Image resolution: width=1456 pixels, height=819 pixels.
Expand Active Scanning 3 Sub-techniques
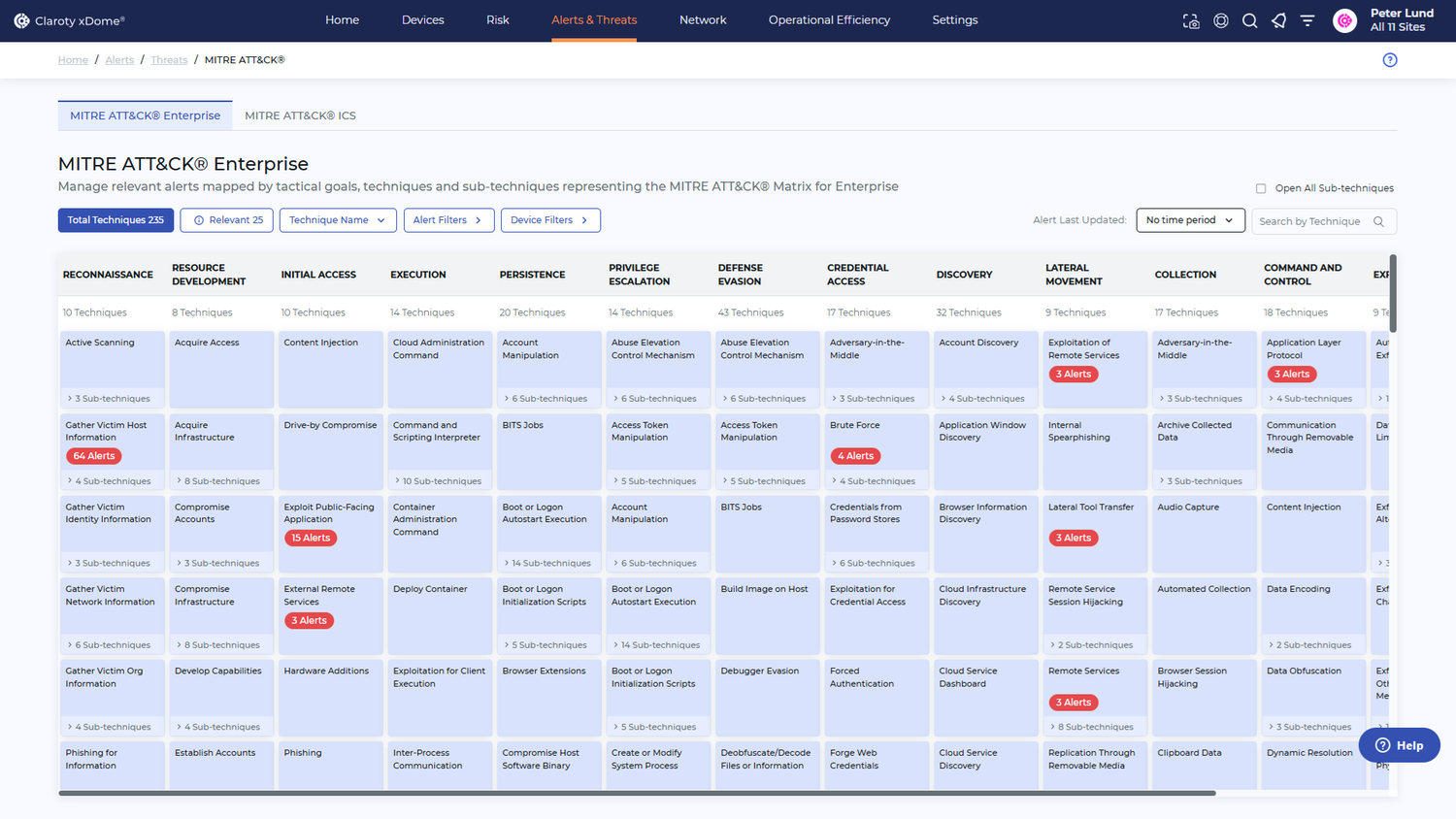(x=112, y=399)
